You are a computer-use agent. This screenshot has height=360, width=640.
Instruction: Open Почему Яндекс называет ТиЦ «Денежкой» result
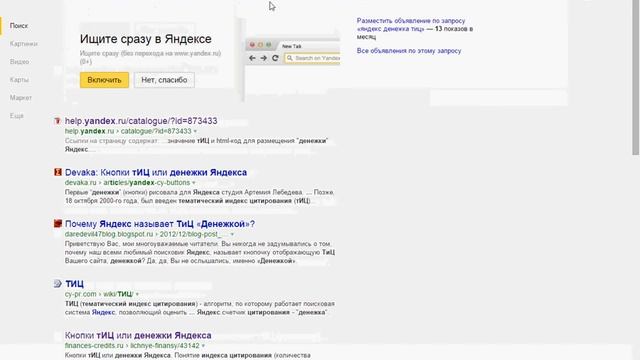160,224
